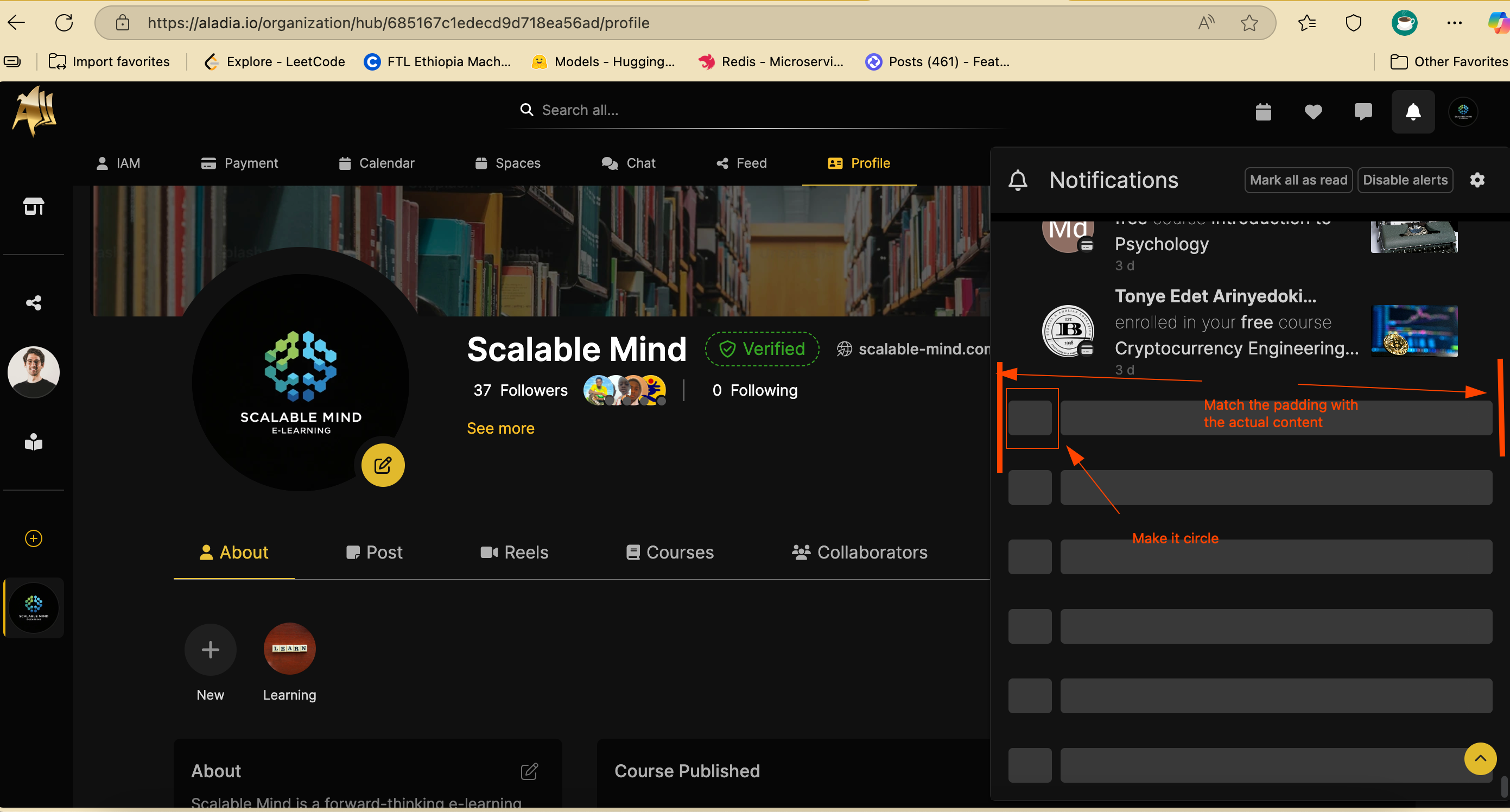This screenshot has width=1510, height=812.
Task: Open notification settings gear
Action: coord(1477,180)
